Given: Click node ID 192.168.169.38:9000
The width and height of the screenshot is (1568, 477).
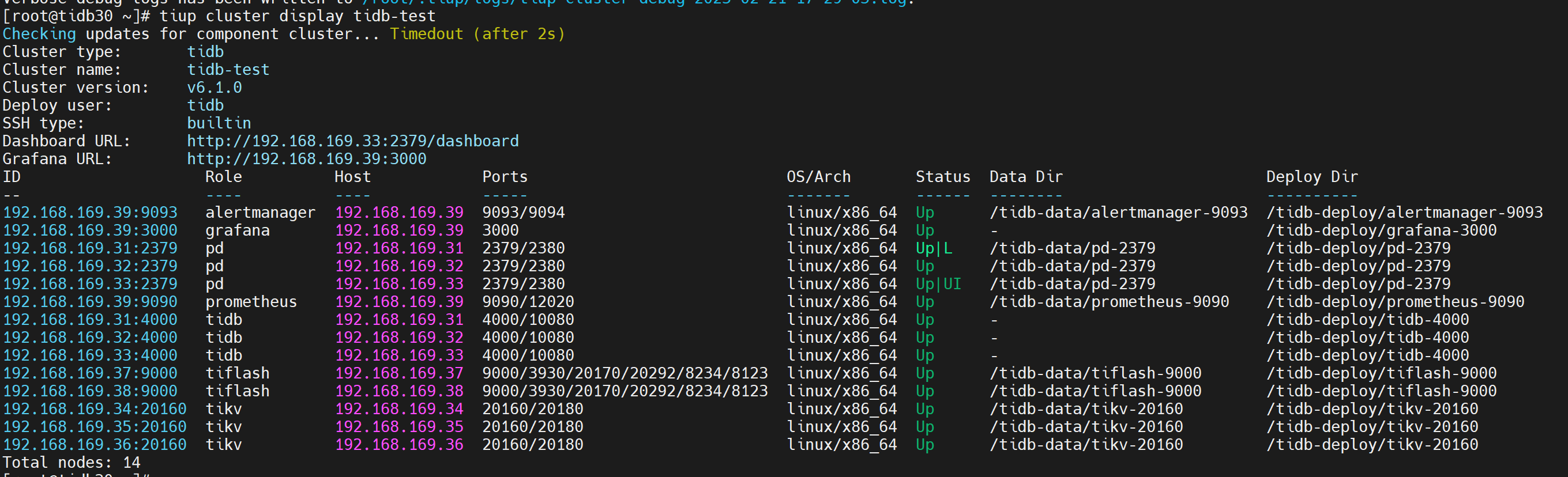Looking at the screenshot, I should click(90, 391).
